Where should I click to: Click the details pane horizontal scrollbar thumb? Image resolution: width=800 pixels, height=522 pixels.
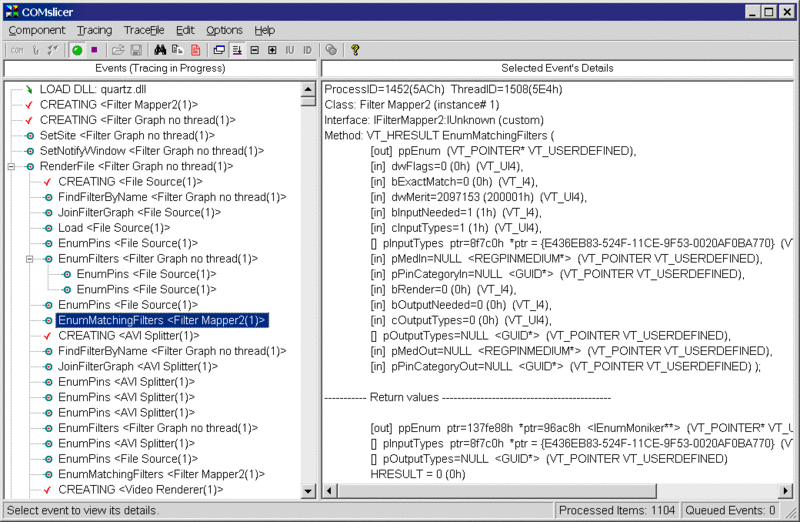point(496,491)
